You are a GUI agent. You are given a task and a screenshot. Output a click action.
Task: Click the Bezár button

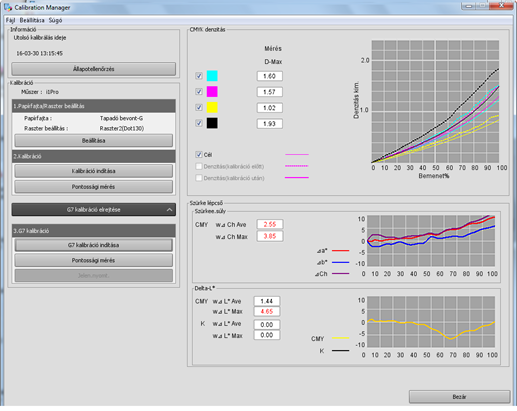point(459,397)
